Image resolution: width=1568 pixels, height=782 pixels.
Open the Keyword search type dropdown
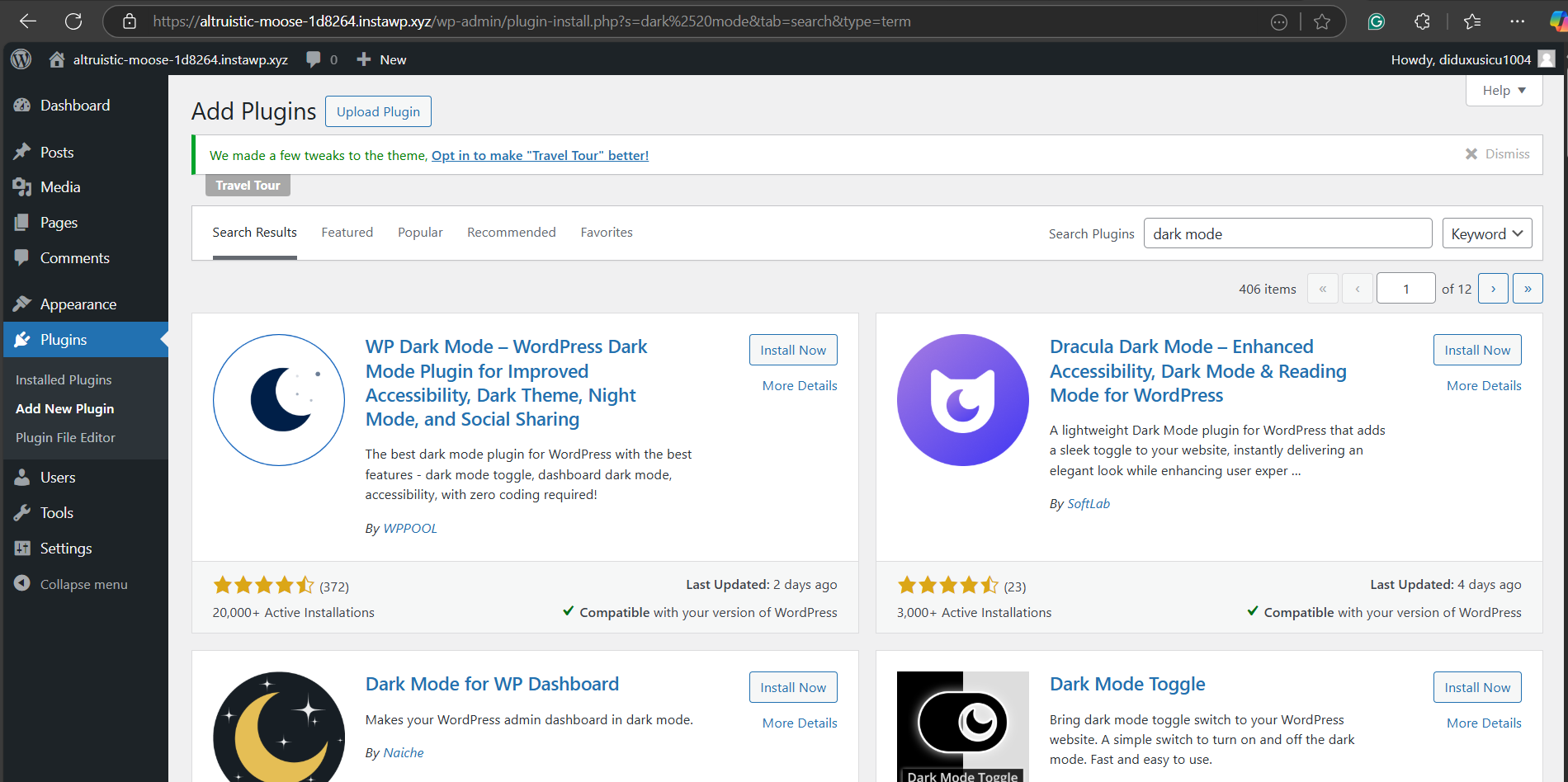1487,233
